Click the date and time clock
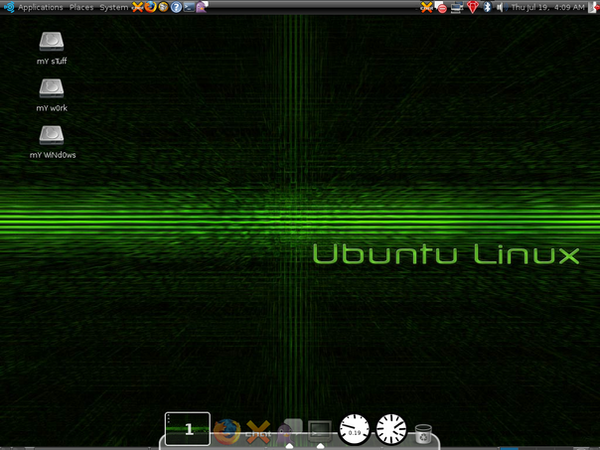Image resolution: width=600 pixels, height=450 pixels. coord(548,7)
